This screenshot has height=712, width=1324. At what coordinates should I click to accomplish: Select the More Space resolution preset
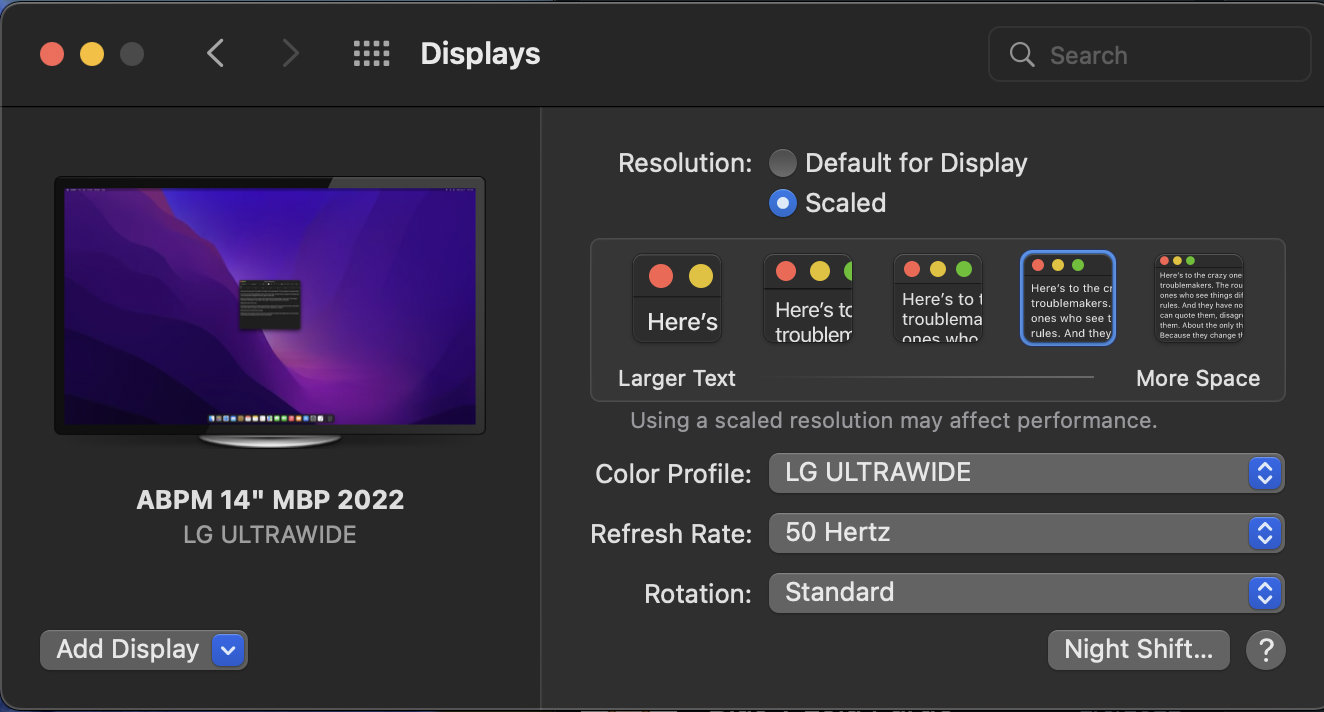point(1197,298)
